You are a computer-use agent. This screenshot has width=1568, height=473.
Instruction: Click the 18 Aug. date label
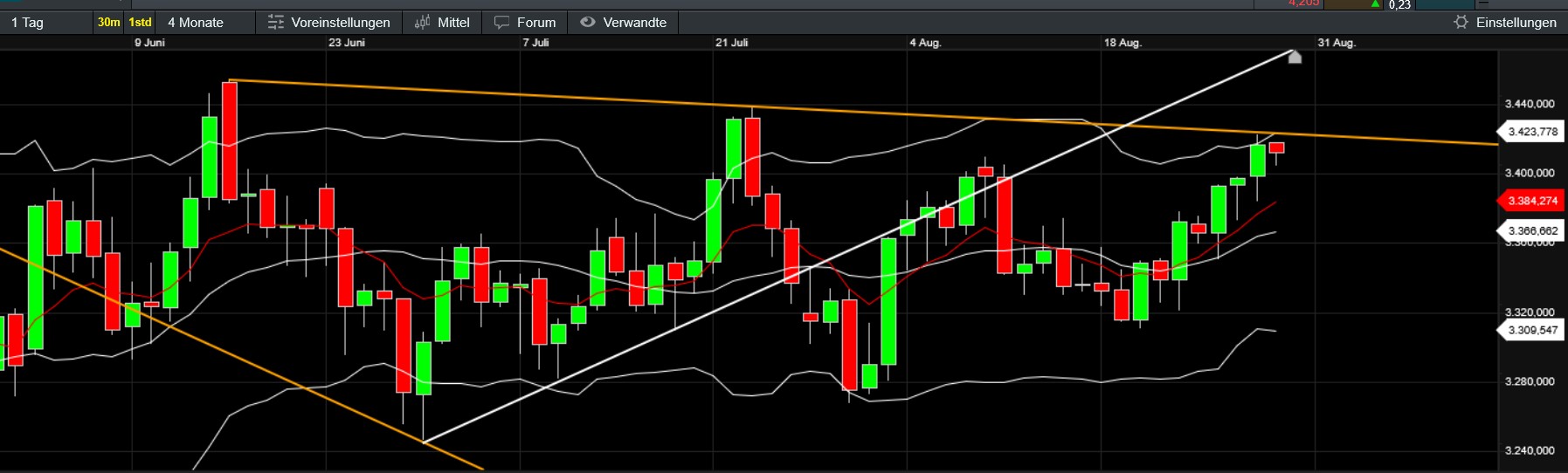(1122, 43)
